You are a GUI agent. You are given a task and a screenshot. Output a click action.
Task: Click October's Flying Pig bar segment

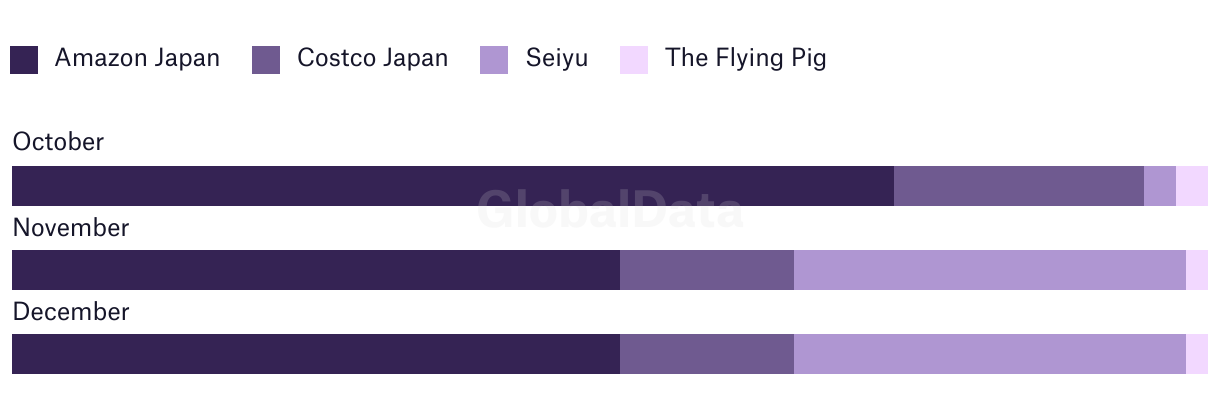click(x=1192, y=186)
